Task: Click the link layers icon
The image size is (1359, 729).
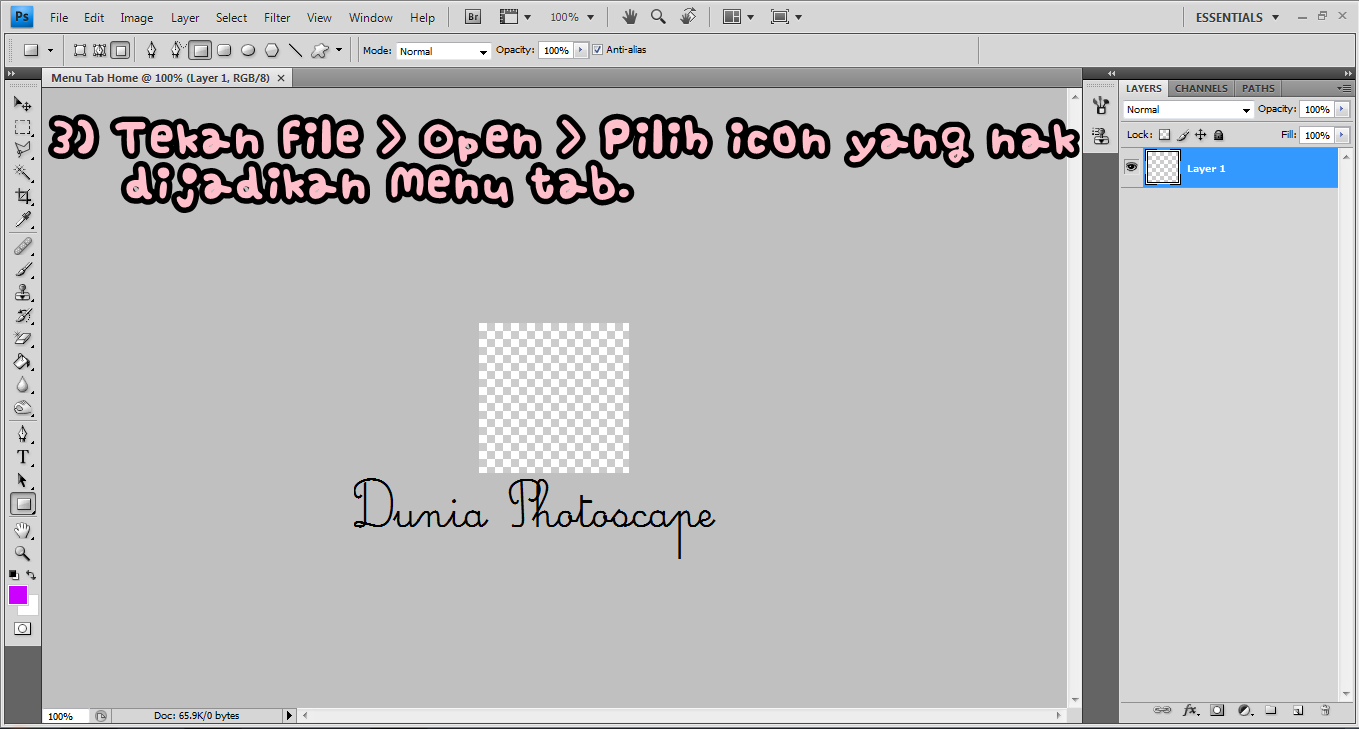Action: tap(1162, 710)
